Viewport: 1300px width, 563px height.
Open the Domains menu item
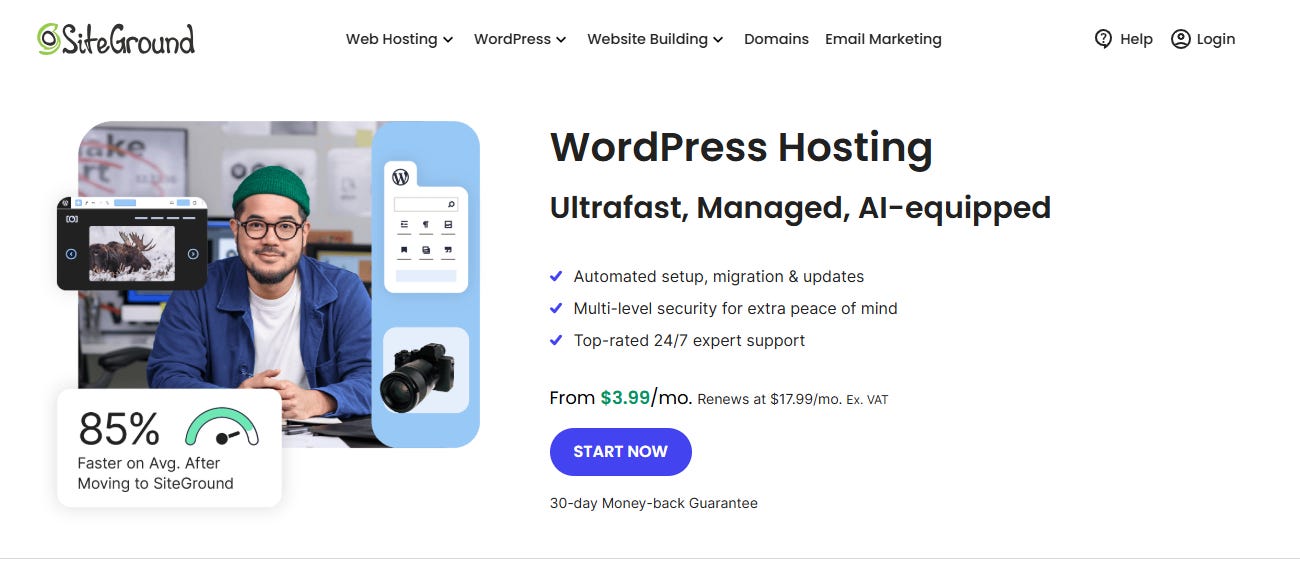coord(776,39)
